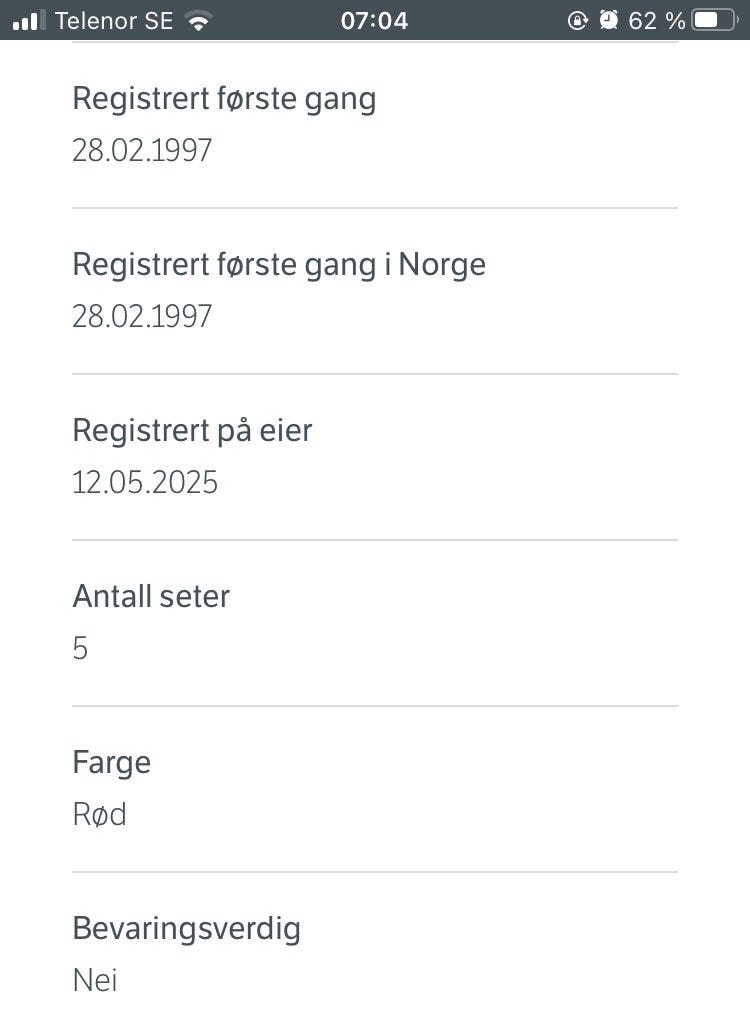Select the color value Rød

pyautogui.click(x=99, y=814)
